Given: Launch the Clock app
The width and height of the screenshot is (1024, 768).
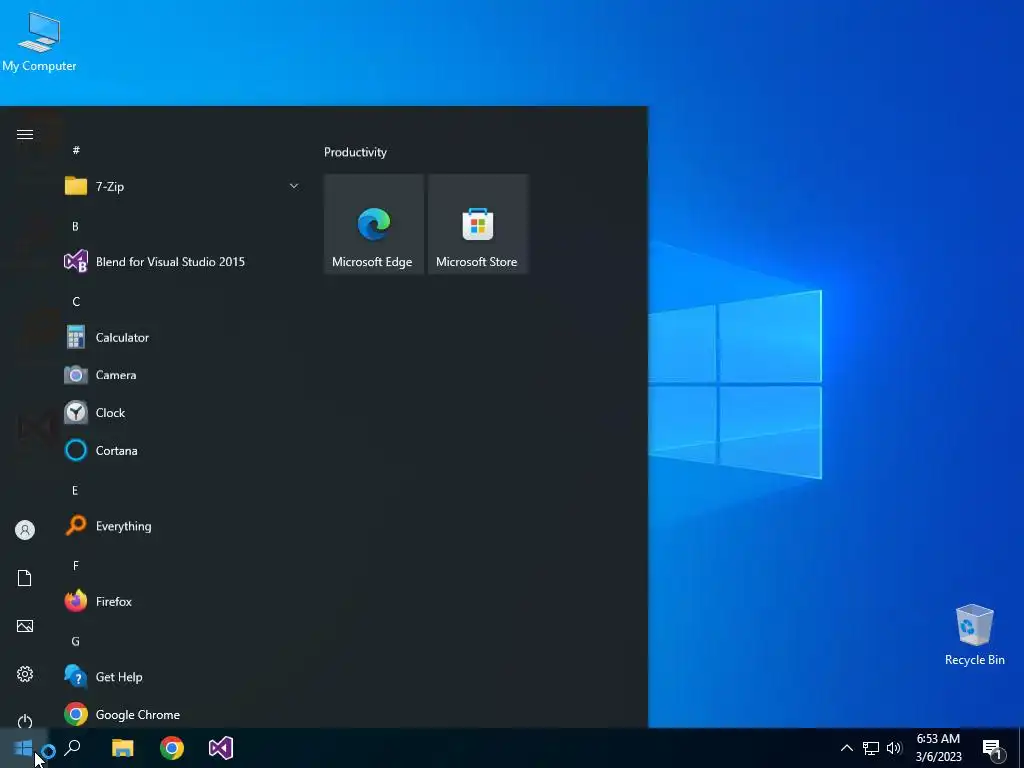Looking at the screenshot, I should 182,413.
